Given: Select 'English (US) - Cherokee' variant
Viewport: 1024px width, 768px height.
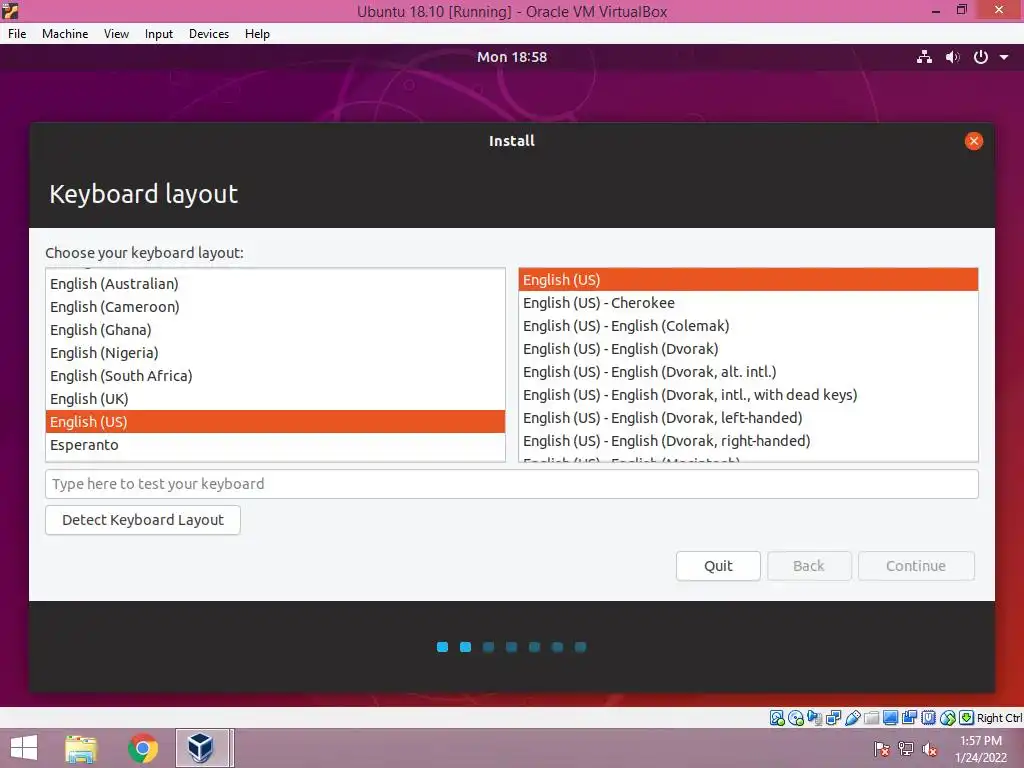Looking at the screenshot, I should pos(748,303).
